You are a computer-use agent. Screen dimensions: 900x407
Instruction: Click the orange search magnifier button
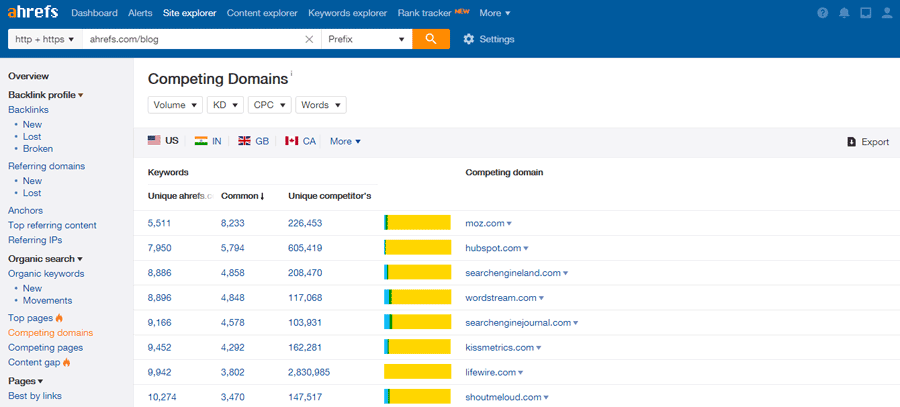(x=431, y=39)
